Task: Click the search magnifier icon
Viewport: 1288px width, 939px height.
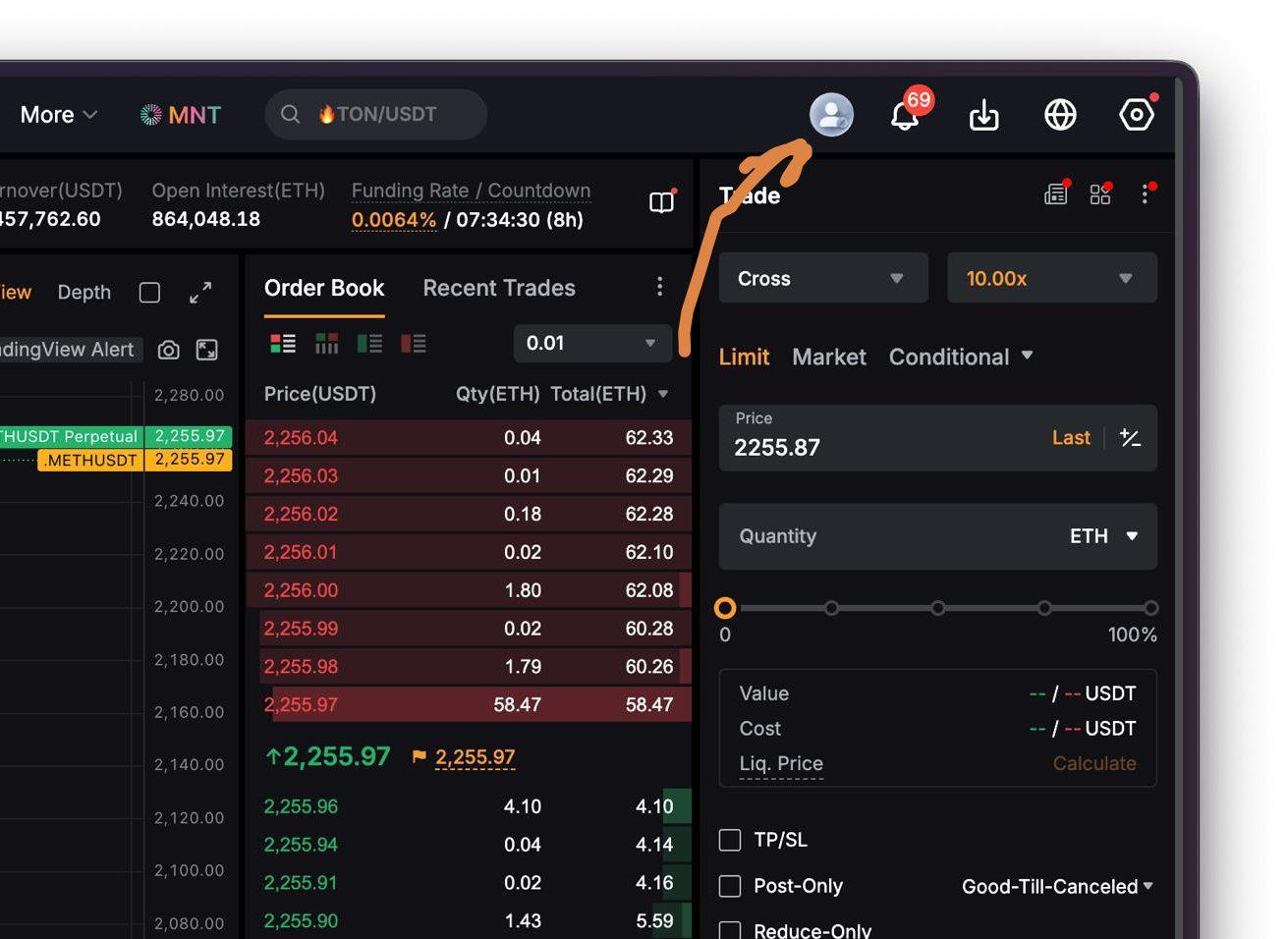Action: pyautogui.click(x=290, y=114)
